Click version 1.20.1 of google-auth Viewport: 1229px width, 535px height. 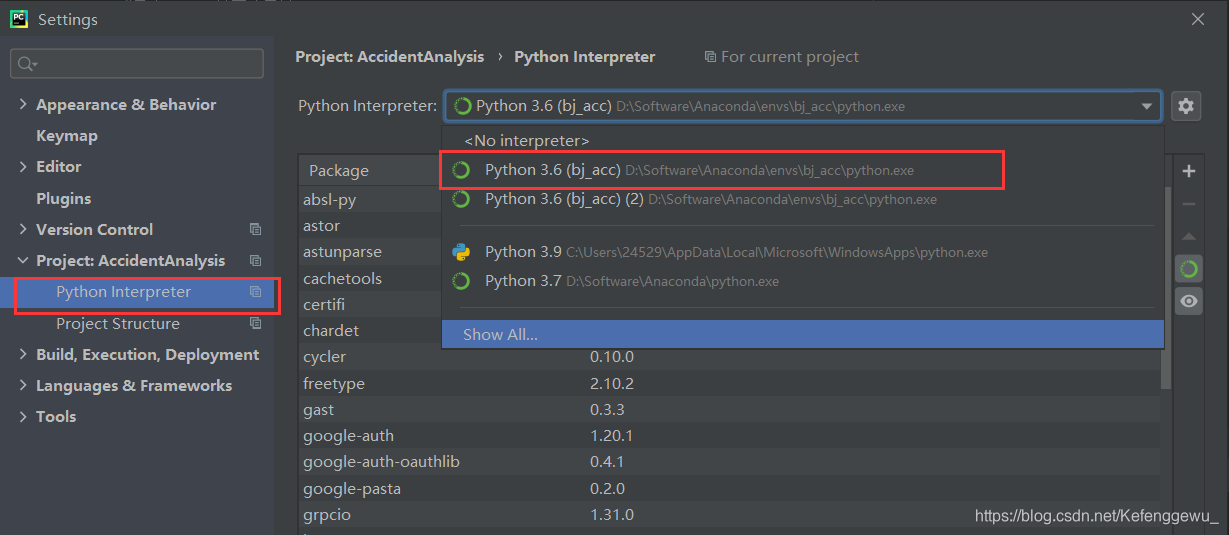612,436
